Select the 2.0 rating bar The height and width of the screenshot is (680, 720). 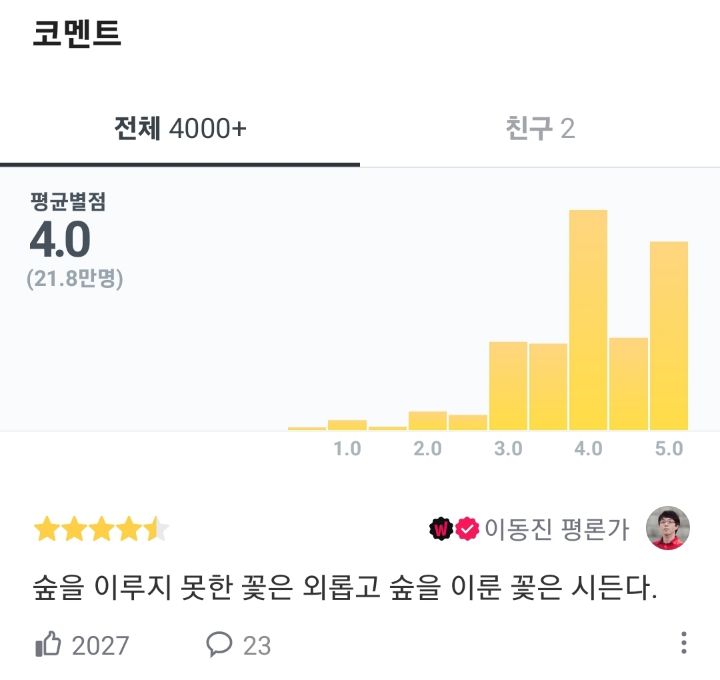click(428, 421)
